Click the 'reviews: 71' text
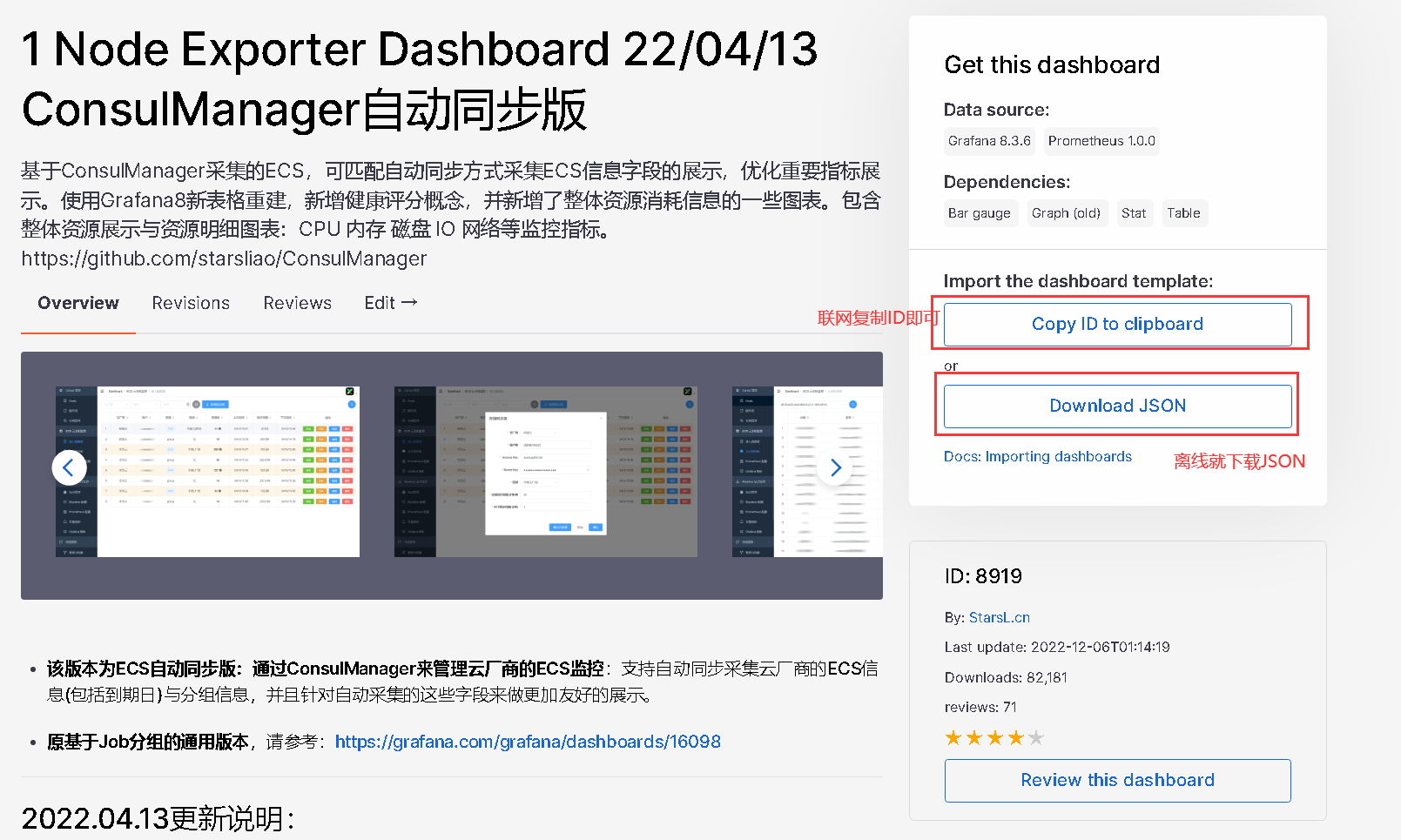The image size is (1401, 840). pyautogui.click(x=980, y=707)
